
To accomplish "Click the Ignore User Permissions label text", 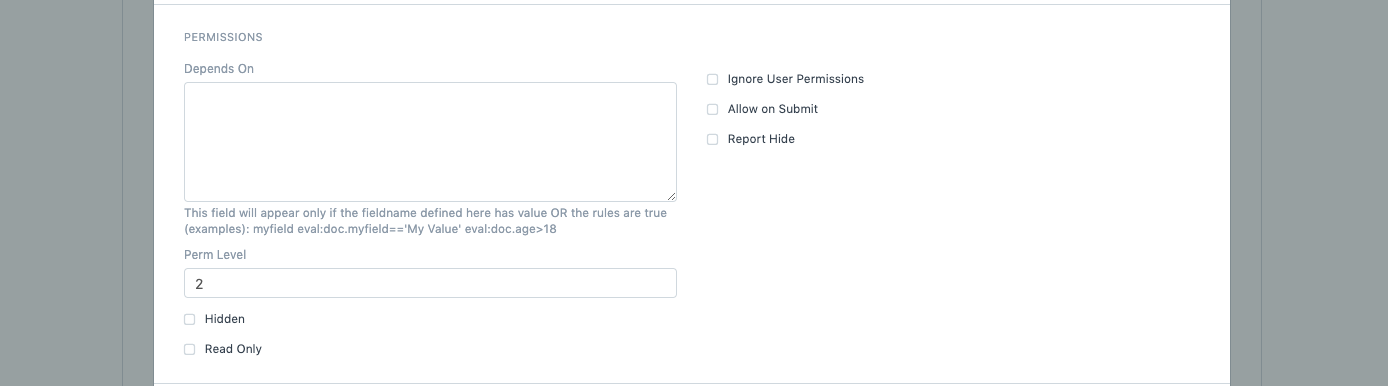I will (796, 79).
